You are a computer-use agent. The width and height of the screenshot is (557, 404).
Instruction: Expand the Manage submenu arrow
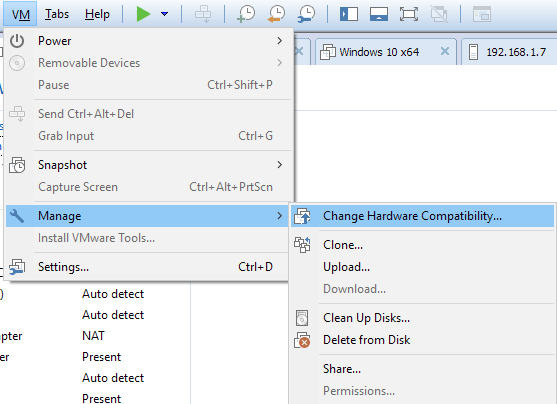coord(280,216)
